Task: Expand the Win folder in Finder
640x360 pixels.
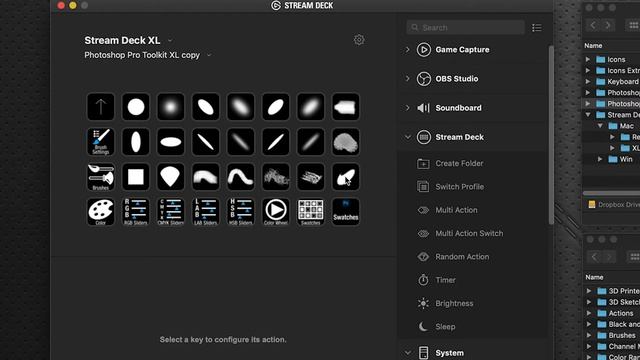Action: (x=600, y=159)
